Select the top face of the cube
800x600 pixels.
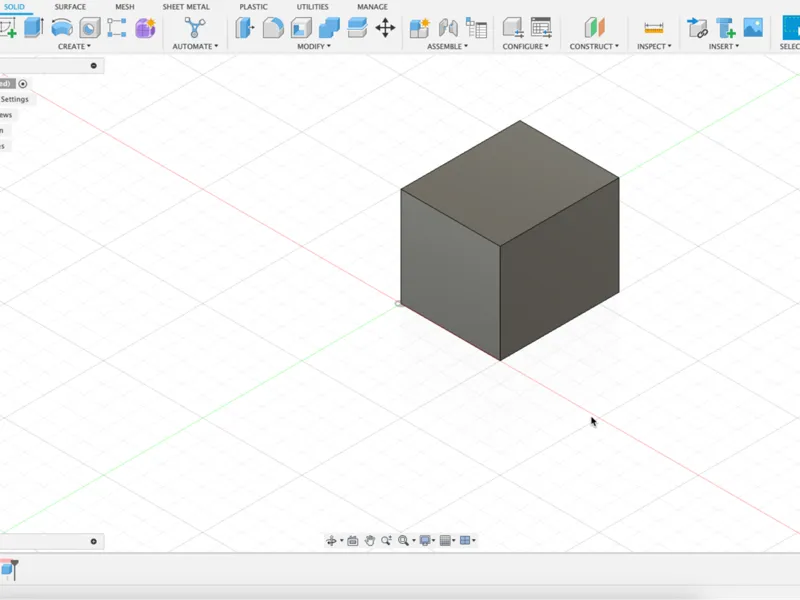pos(510,183)
